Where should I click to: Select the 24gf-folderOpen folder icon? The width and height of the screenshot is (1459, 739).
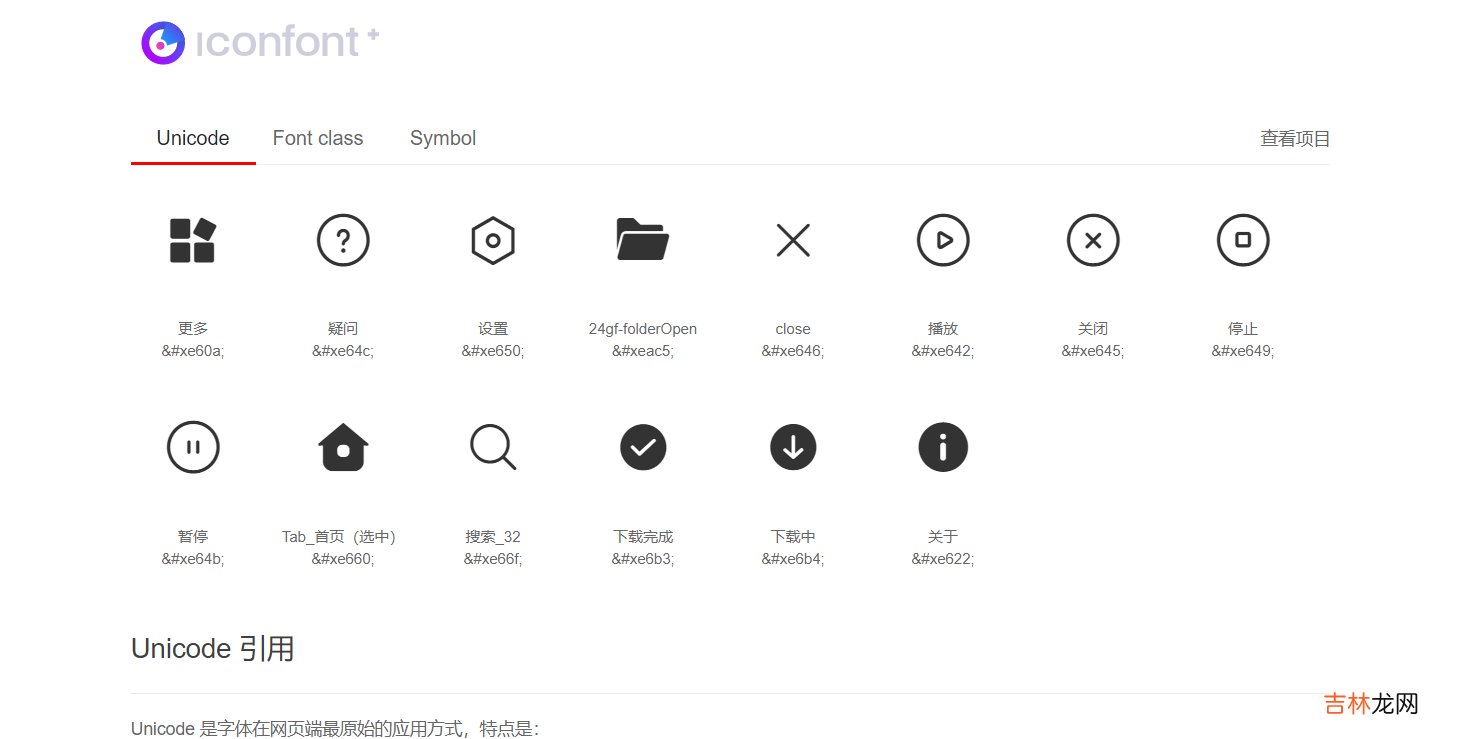tap(643, 239)
